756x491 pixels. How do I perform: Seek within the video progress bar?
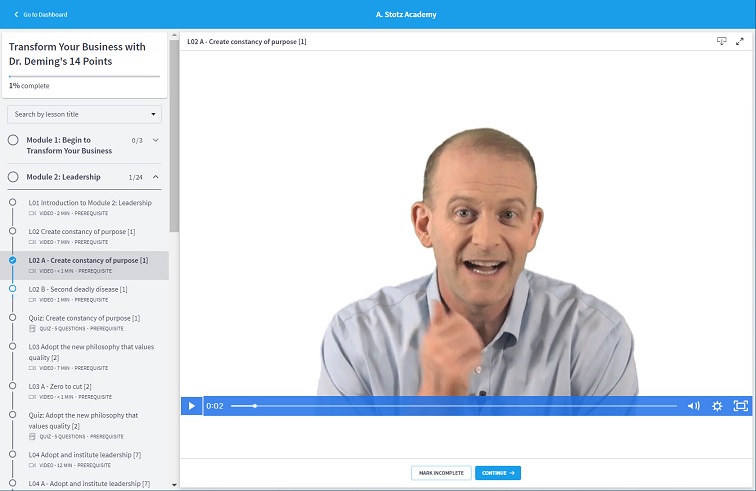pyautogui.click(x=453, y=406)
